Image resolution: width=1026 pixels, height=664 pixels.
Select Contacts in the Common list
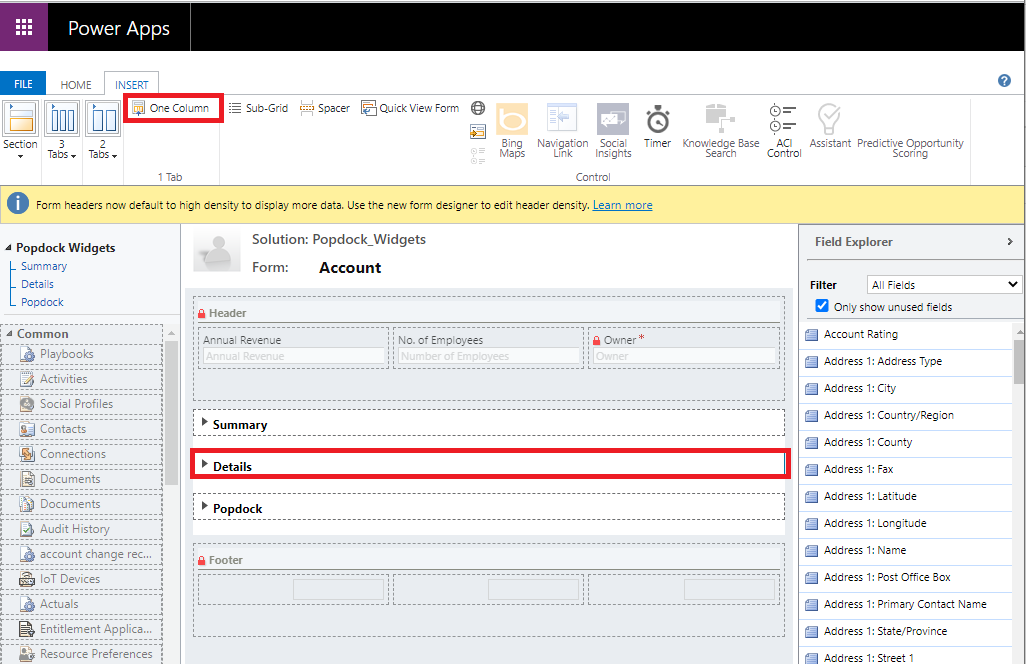(x=82, y=429)
